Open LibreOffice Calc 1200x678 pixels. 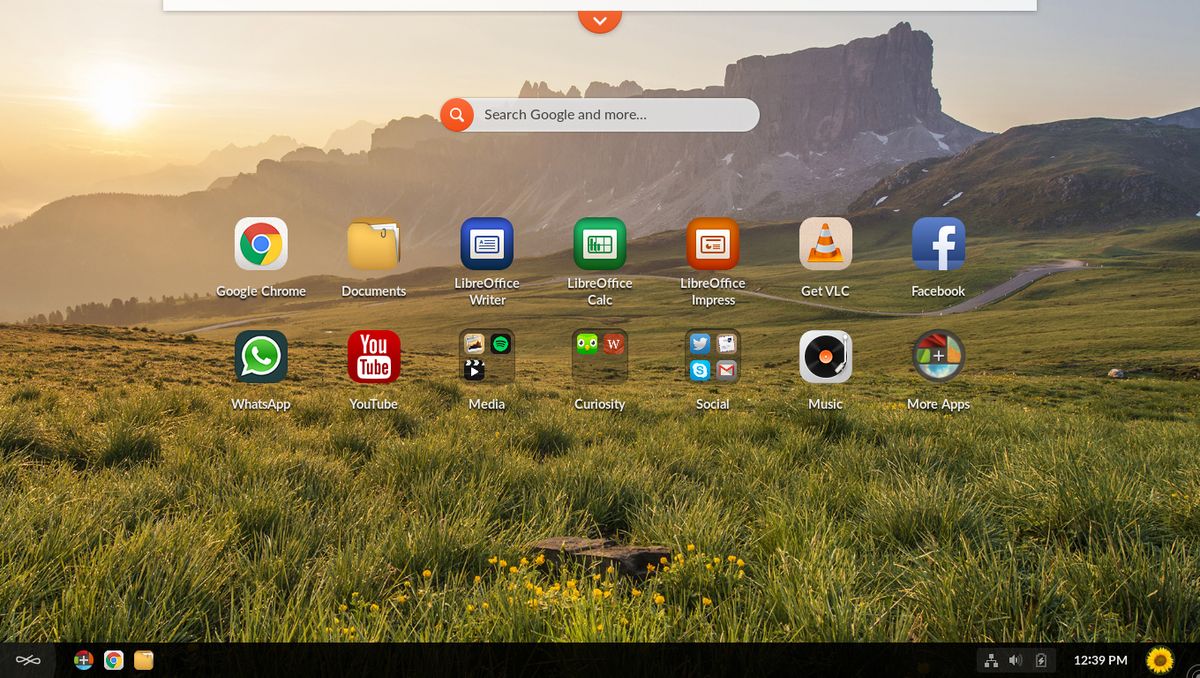600,244
